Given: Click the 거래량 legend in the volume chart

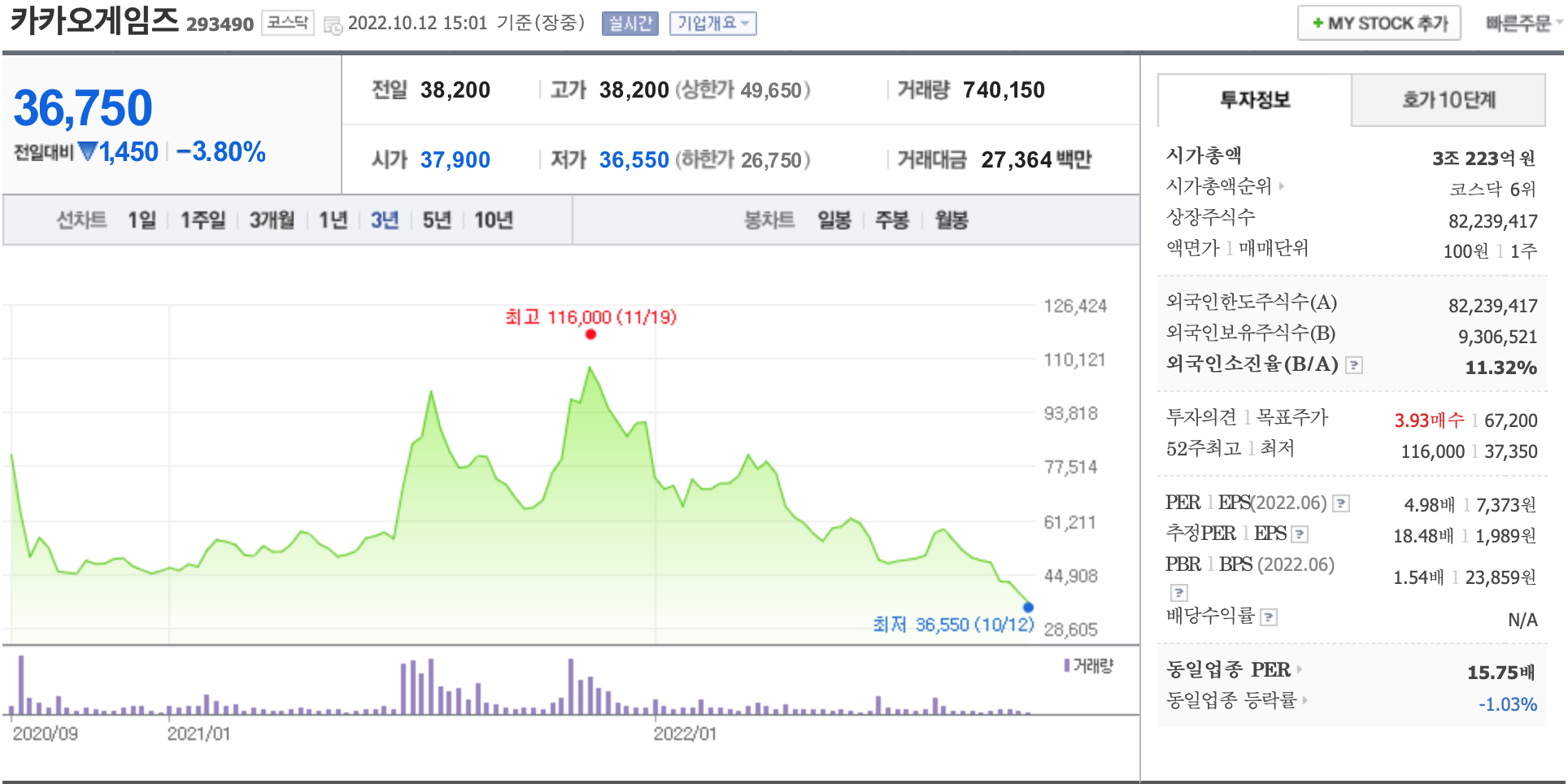Looking at the screenshot, I should (1089, 666).
